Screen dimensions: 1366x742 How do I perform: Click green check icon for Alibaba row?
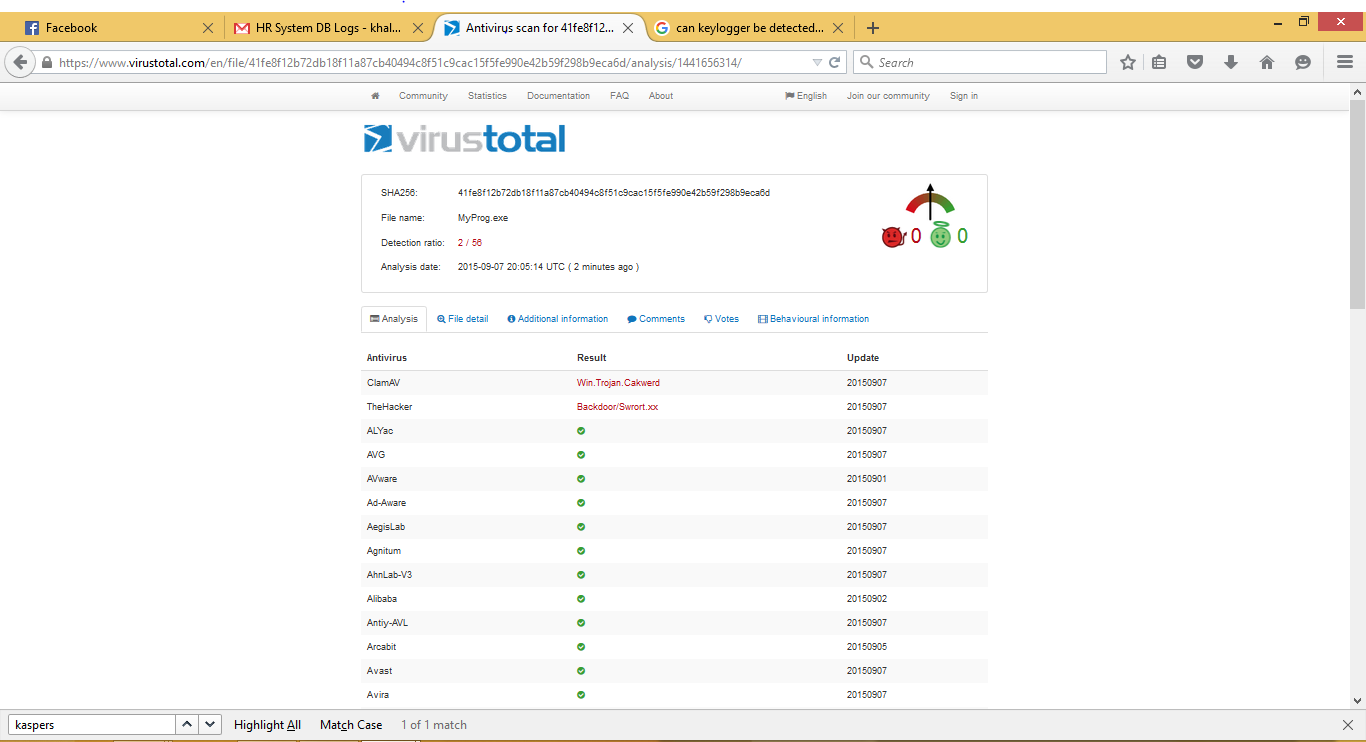pos(581,599)
